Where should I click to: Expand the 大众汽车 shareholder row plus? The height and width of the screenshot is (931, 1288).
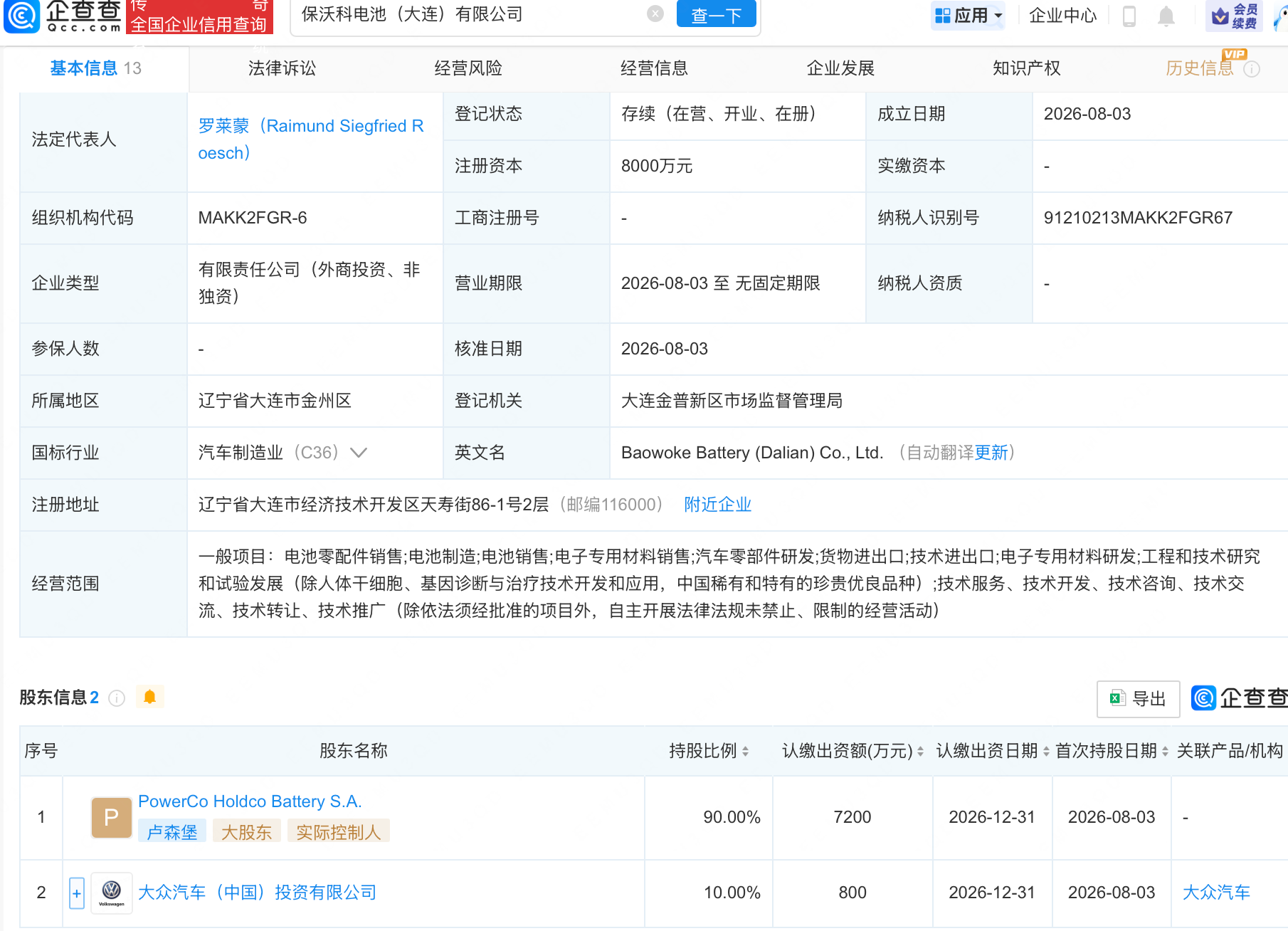pos(77,893)
